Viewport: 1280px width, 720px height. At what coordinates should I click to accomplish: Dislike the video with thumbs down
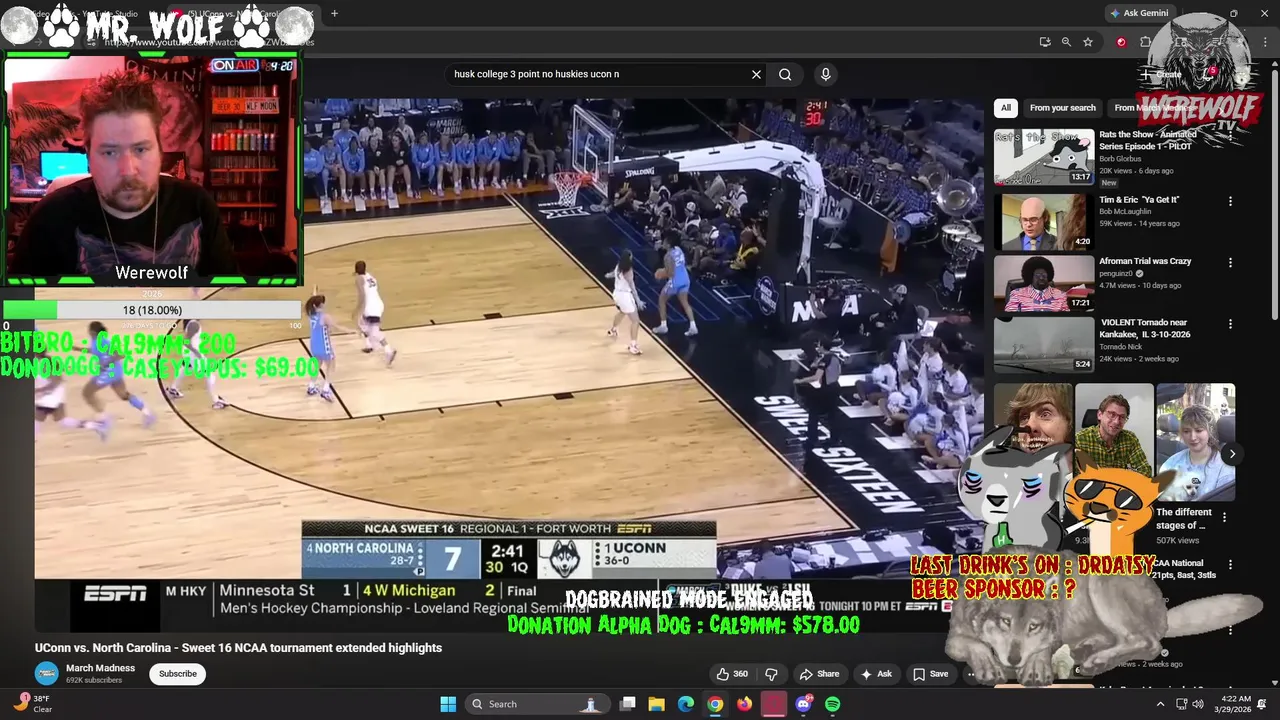pyautogui.click(x=771, y=674)
